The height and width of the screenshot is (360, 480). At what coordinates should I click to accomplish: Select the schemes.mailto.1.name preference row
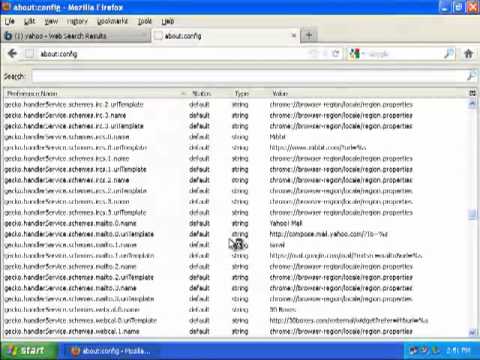(x=236, y=245)
